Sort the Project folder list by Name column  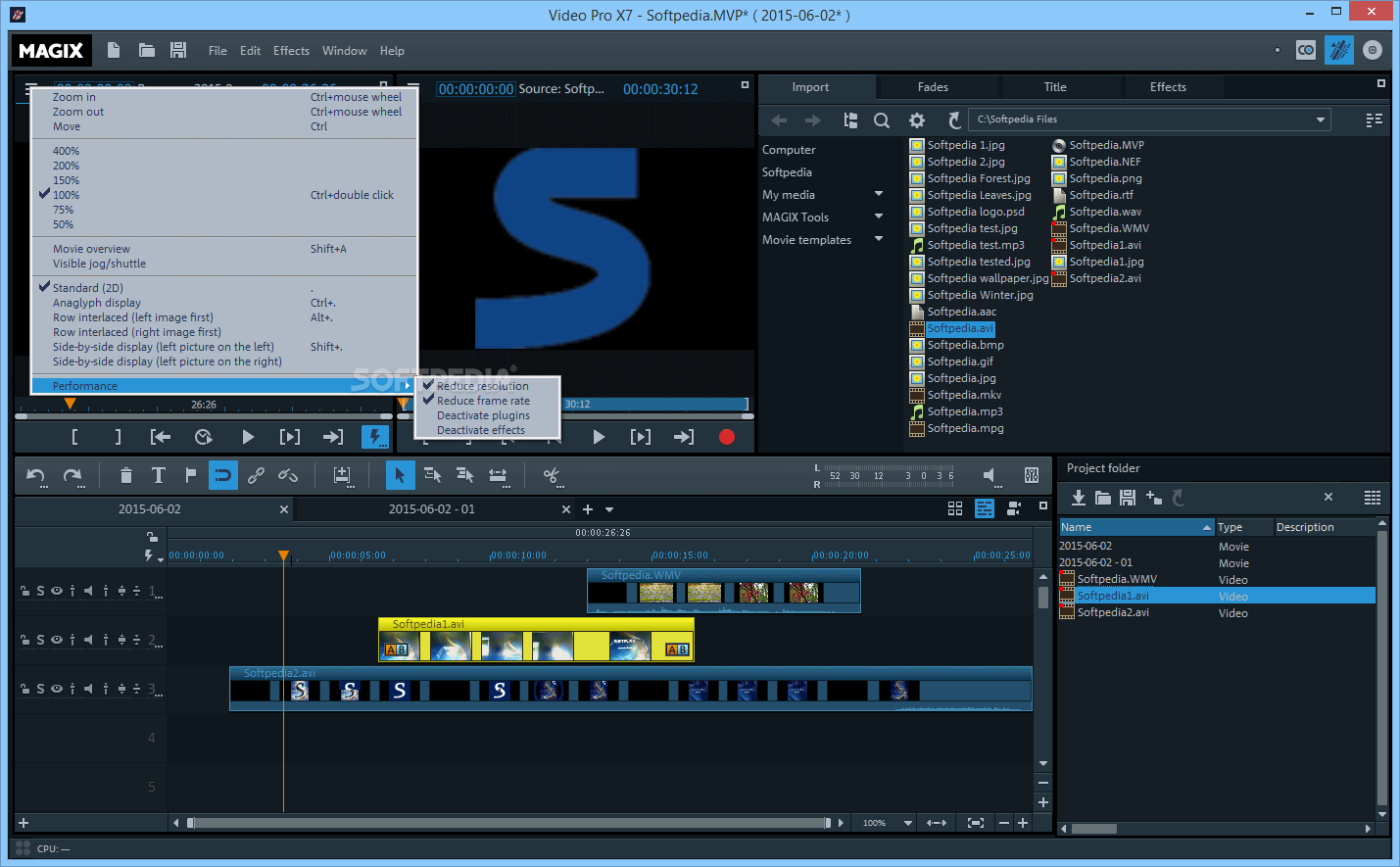tap(1135, 527)
